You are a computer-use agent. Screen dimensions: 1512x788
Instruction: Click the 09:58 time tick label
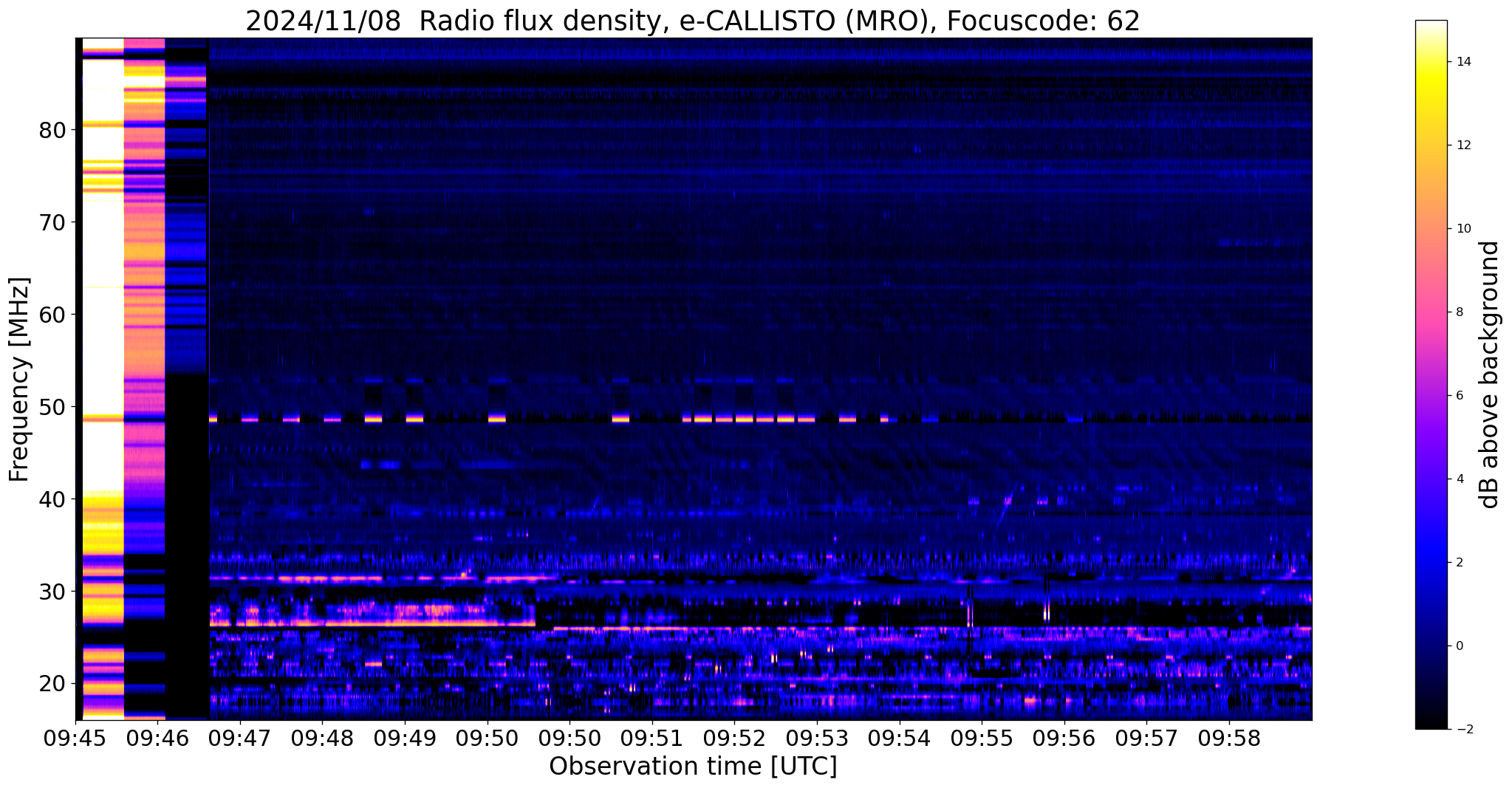point(1229,739)
